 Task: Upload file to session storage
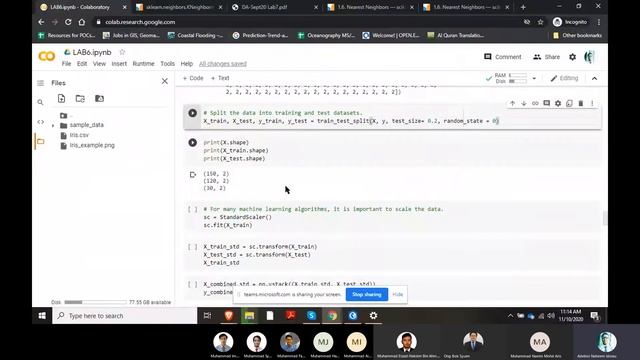tap(61, 98)
